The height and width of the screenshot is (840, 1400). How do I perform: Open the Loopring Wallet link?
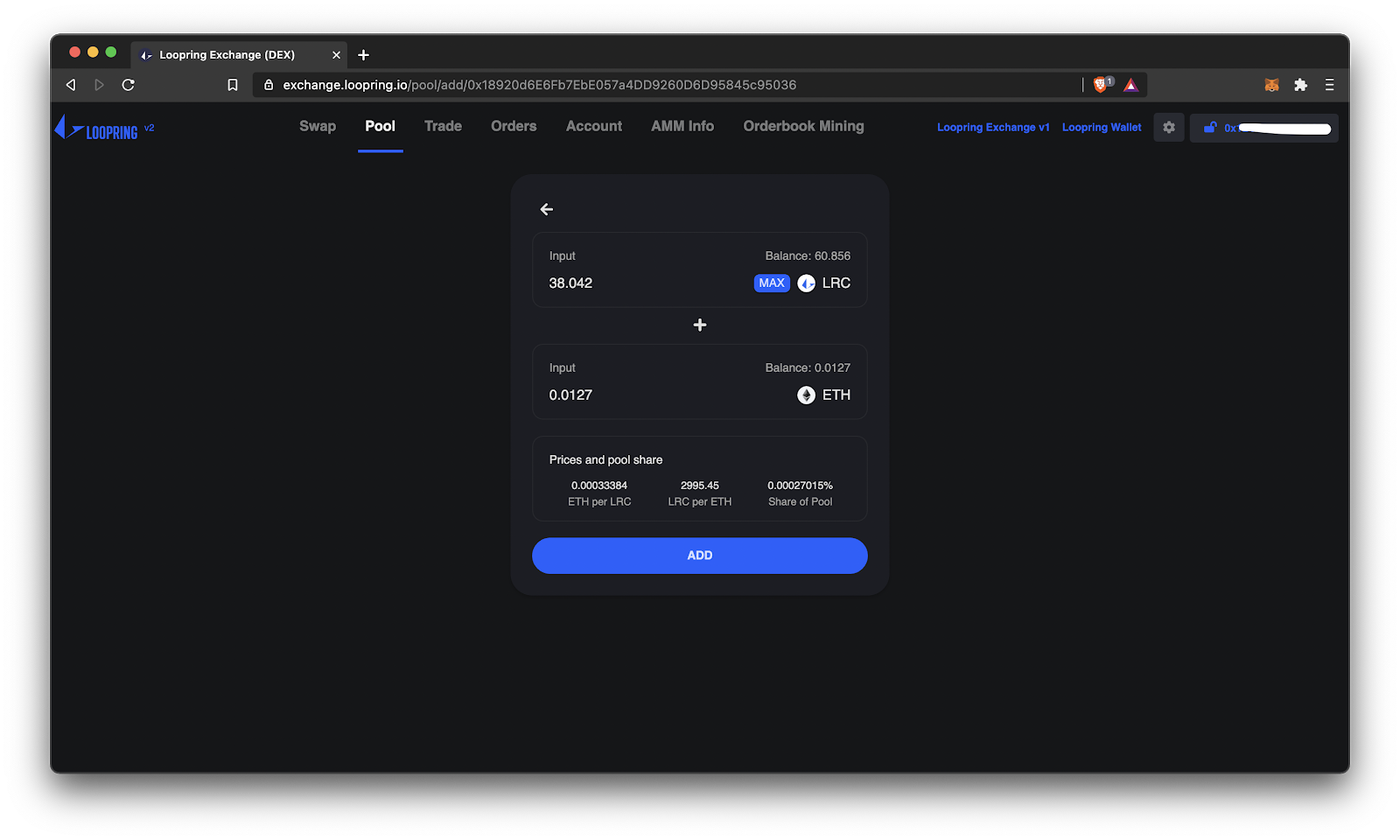[x=1102, y=128]
